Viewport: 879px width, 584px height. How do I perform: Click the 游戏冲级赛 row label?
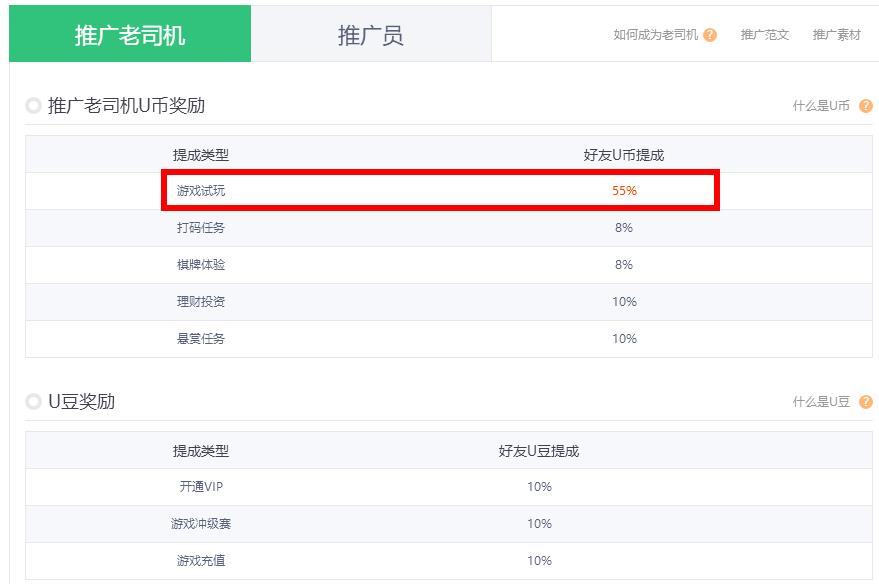201,523
